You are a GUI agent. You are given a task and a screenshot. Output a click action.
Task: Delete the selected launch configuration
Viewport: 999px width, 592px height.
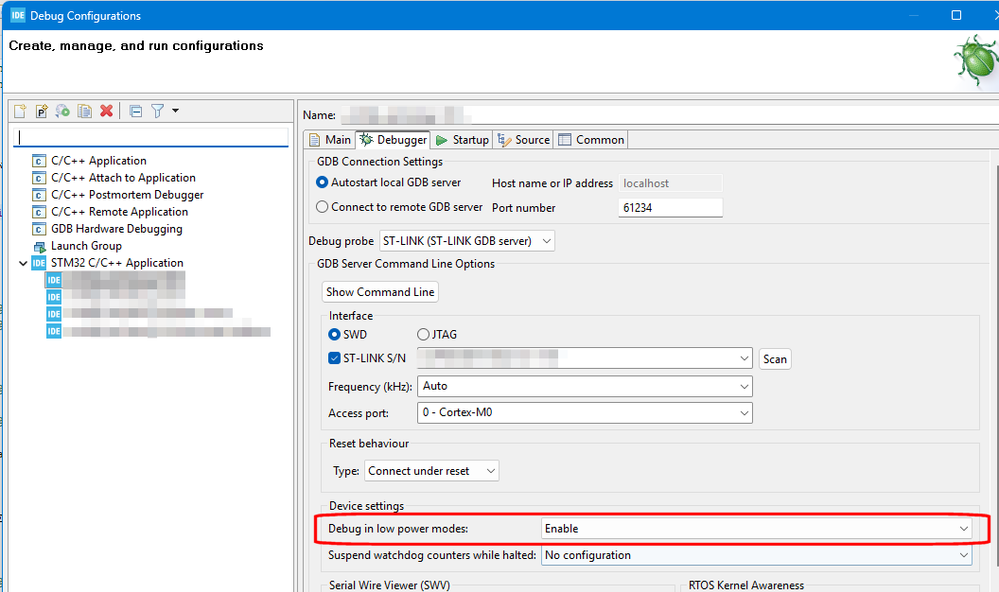pos(106,111)
